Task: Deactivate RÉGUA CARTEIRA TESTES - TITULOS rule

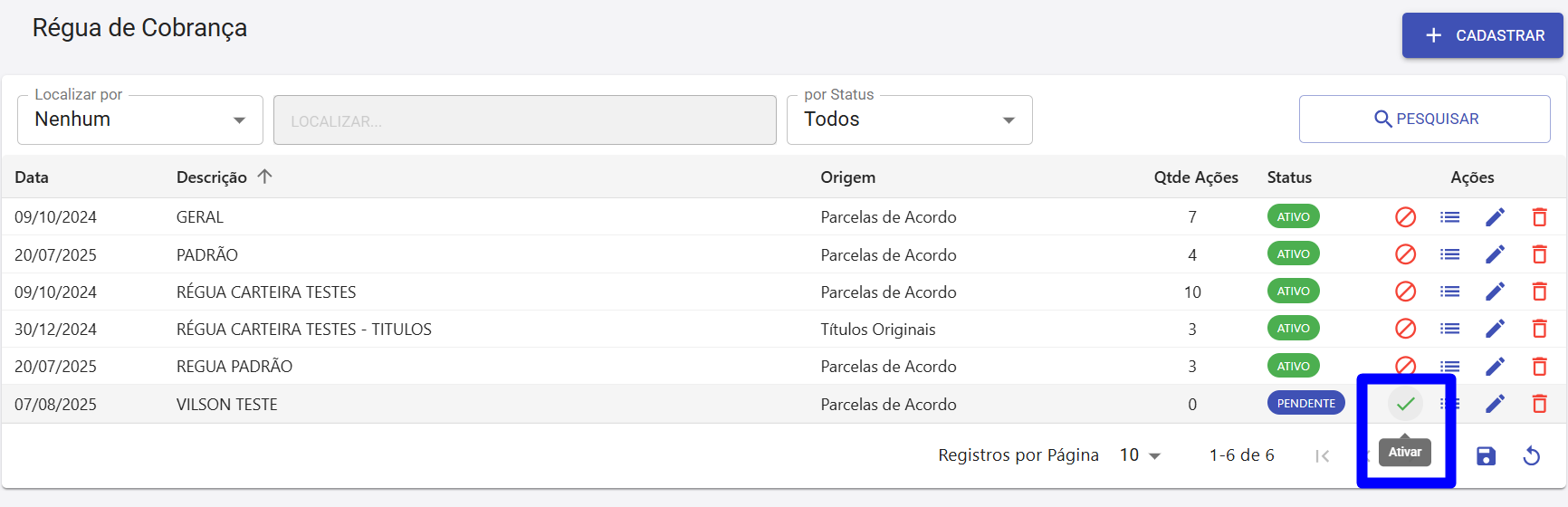Action: tap(1405, 329)
